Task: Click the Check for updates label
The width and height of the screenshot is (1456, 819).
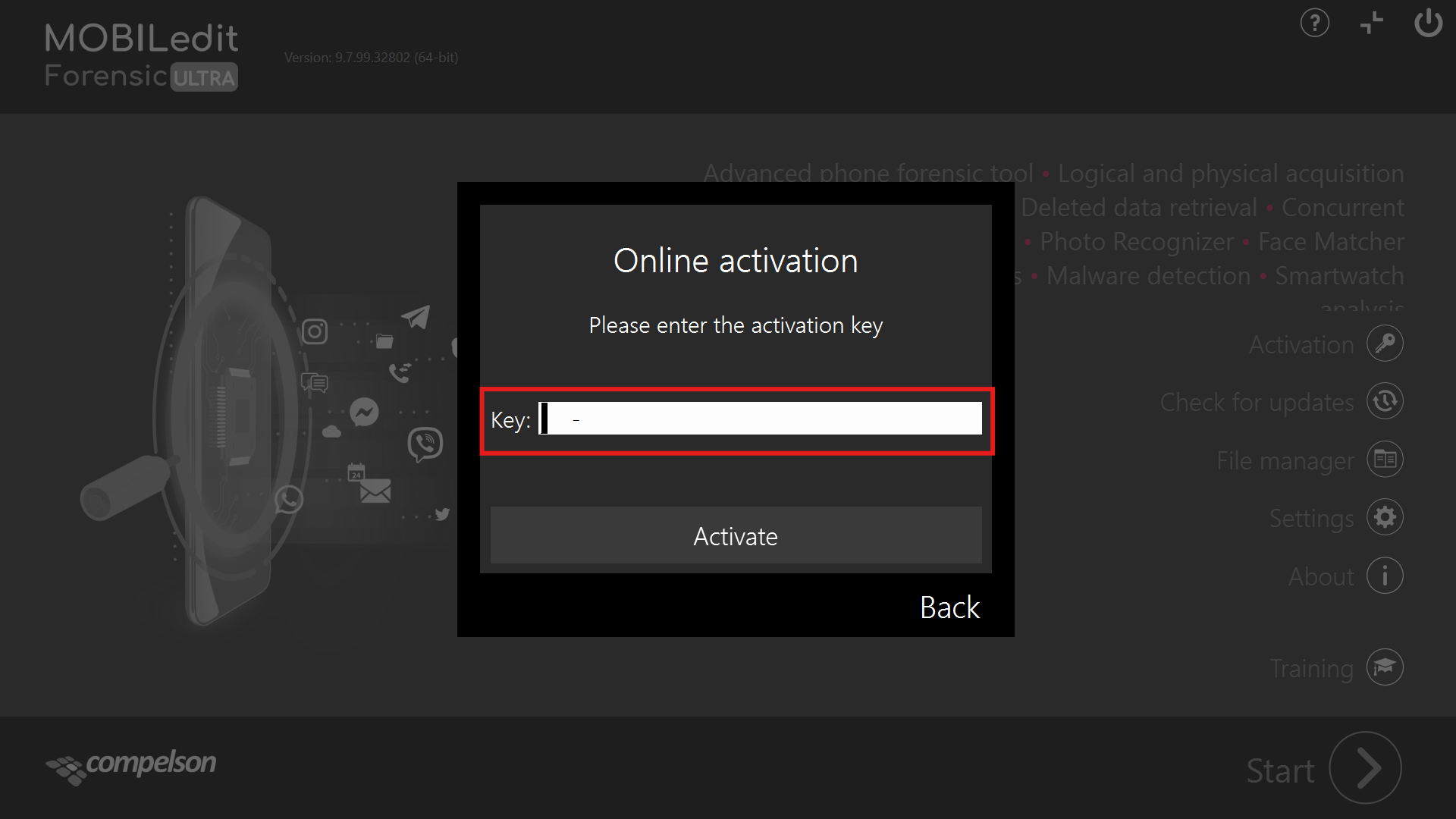Action: pyautogui.click(x=1256, y=403)
